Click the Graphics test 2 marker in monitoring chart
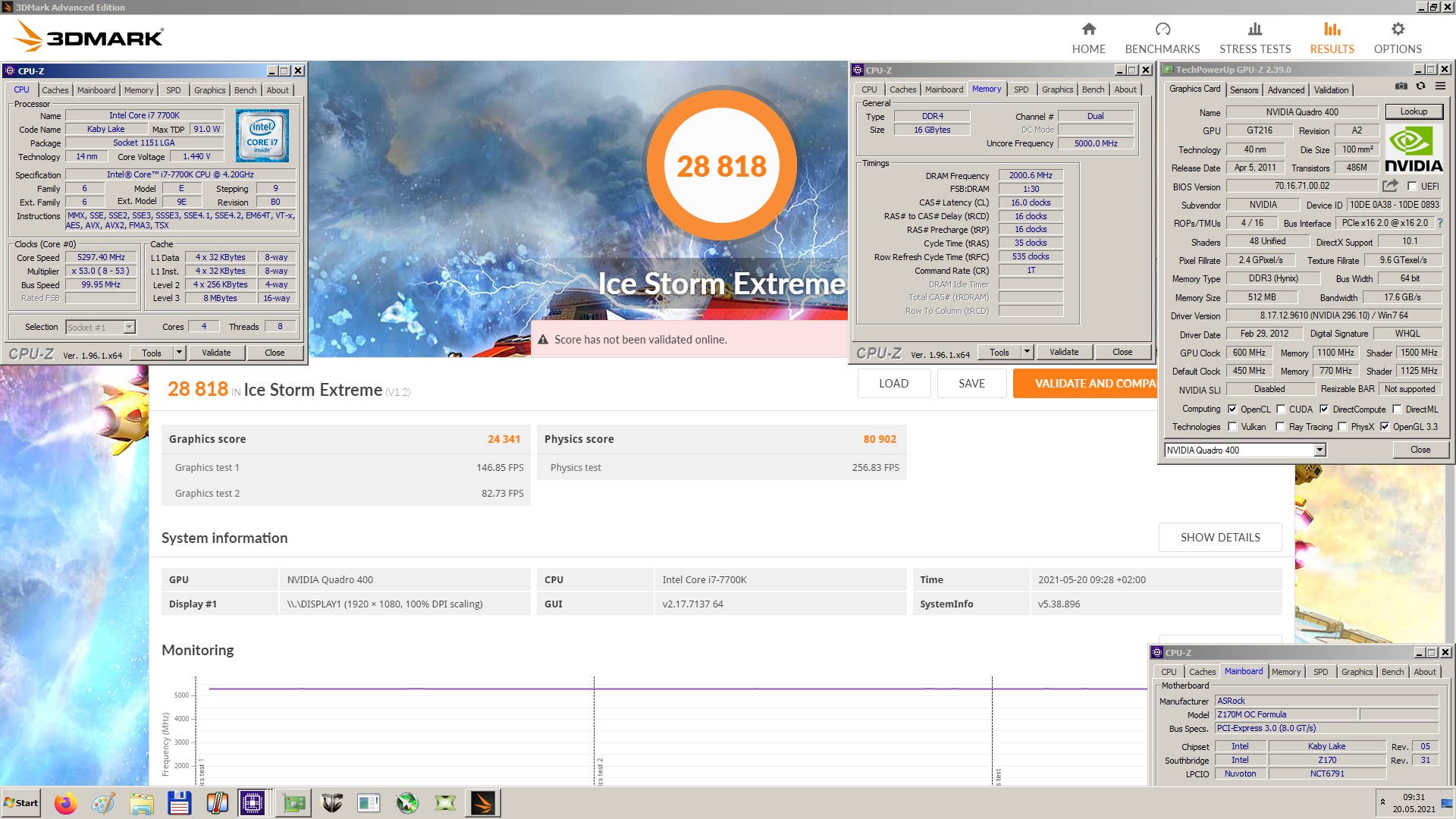1456x819 pixels. [x=599, y=770]
